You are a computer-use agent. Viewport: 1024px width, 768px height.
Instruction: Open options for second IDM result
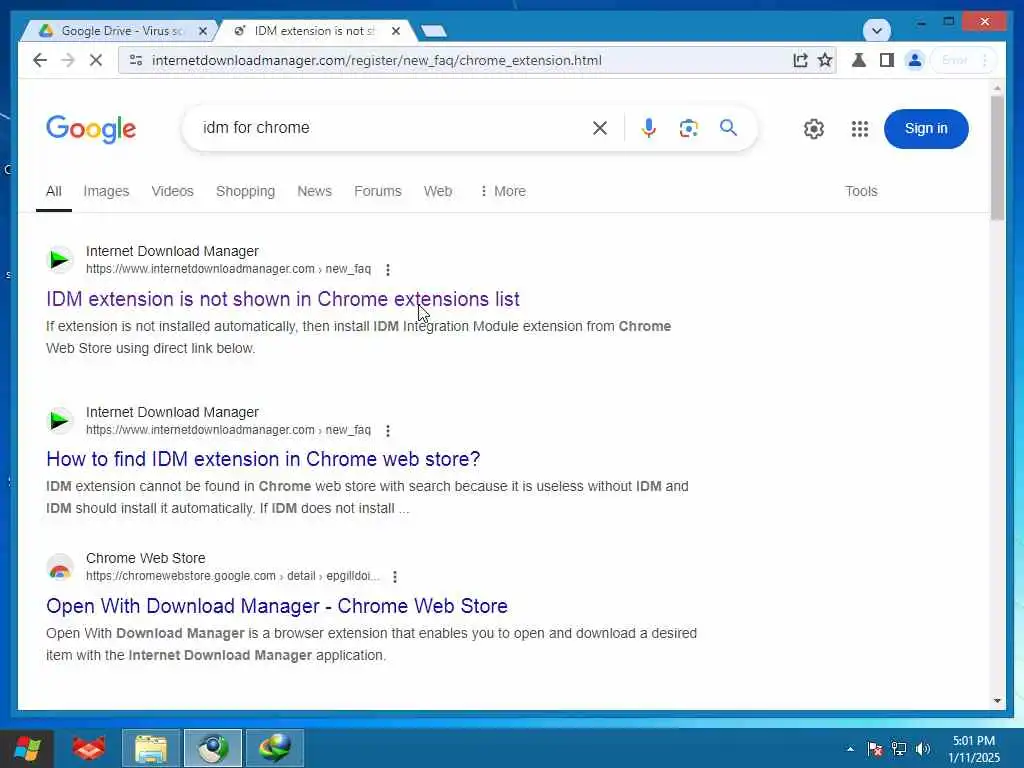pyautogui.click(x=388, y=430)
